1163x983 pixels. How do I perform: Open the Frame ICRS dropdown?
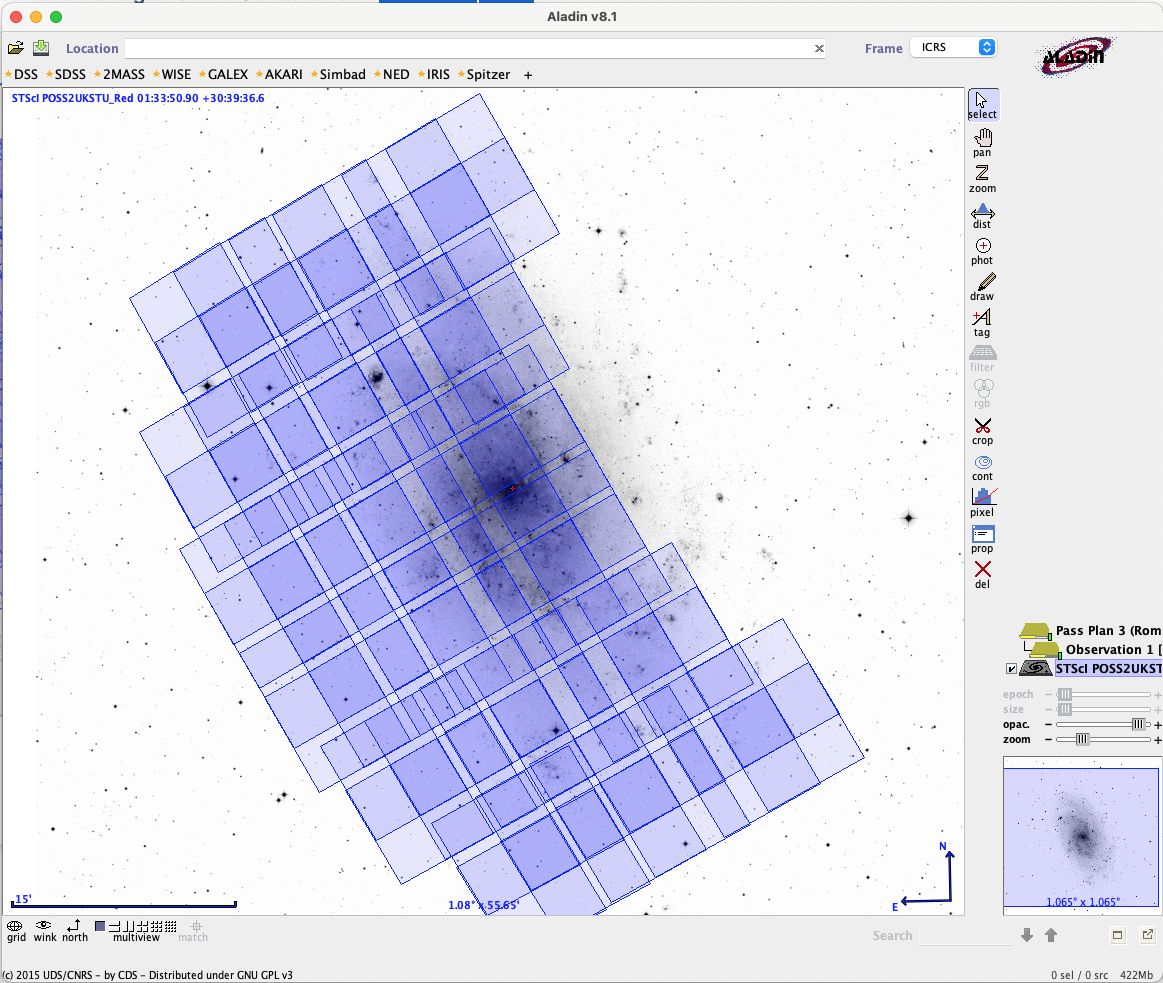(952, 48)
